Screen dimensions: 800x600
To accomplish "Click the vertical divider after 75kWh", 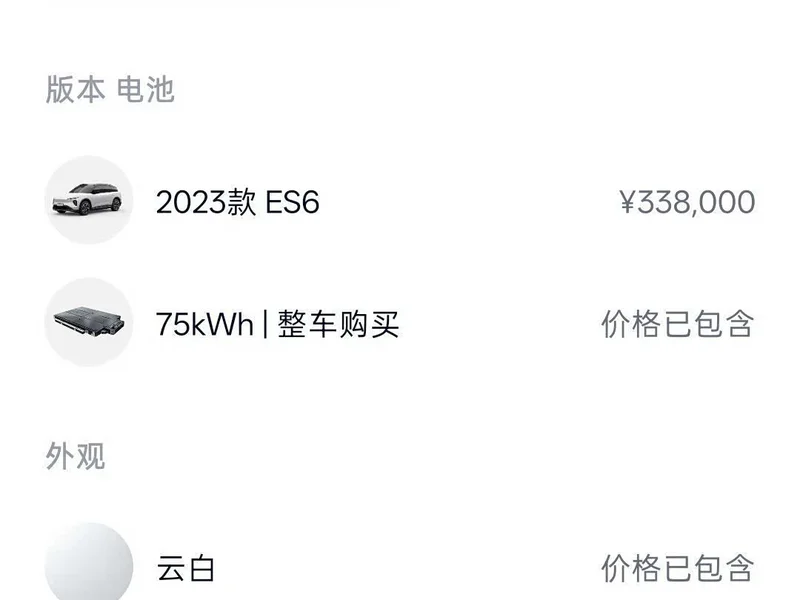I will pyautogui.click(x=265, y=324).
